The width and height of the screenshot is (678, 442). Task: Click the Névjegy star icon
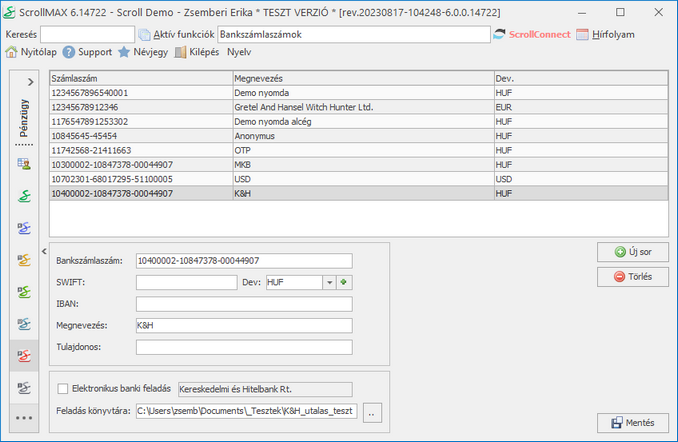coord(124,52)
